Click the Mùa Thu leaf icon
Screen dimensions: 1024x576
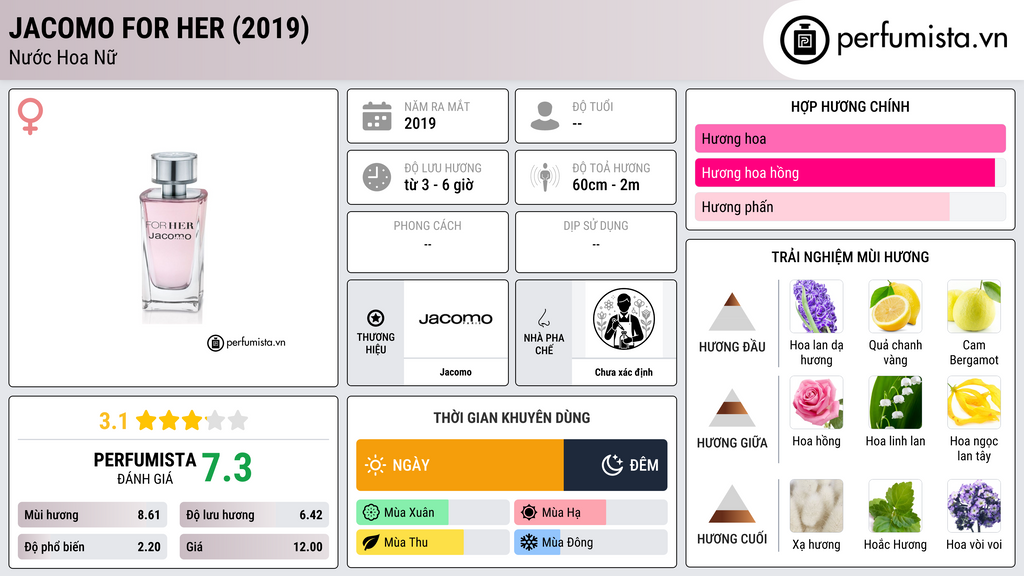[371, 542]
